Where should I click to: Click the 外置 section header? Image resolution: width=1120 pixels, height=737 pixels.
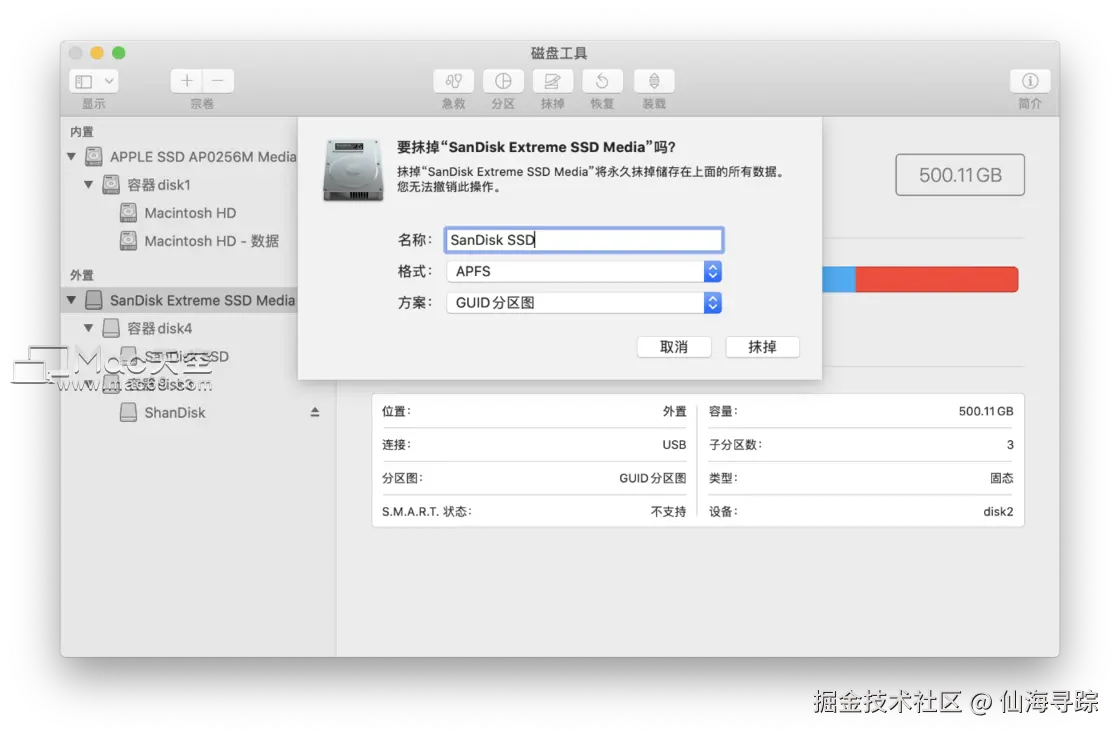(x=81, y=275)
